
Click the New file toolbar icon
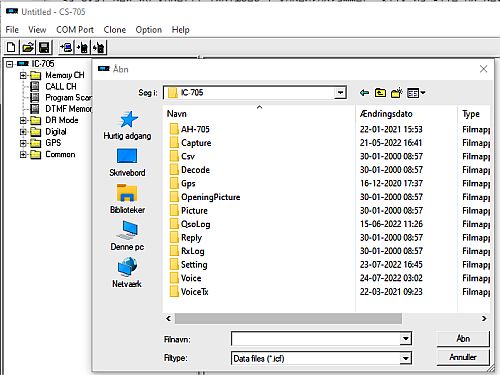[11, 47]
